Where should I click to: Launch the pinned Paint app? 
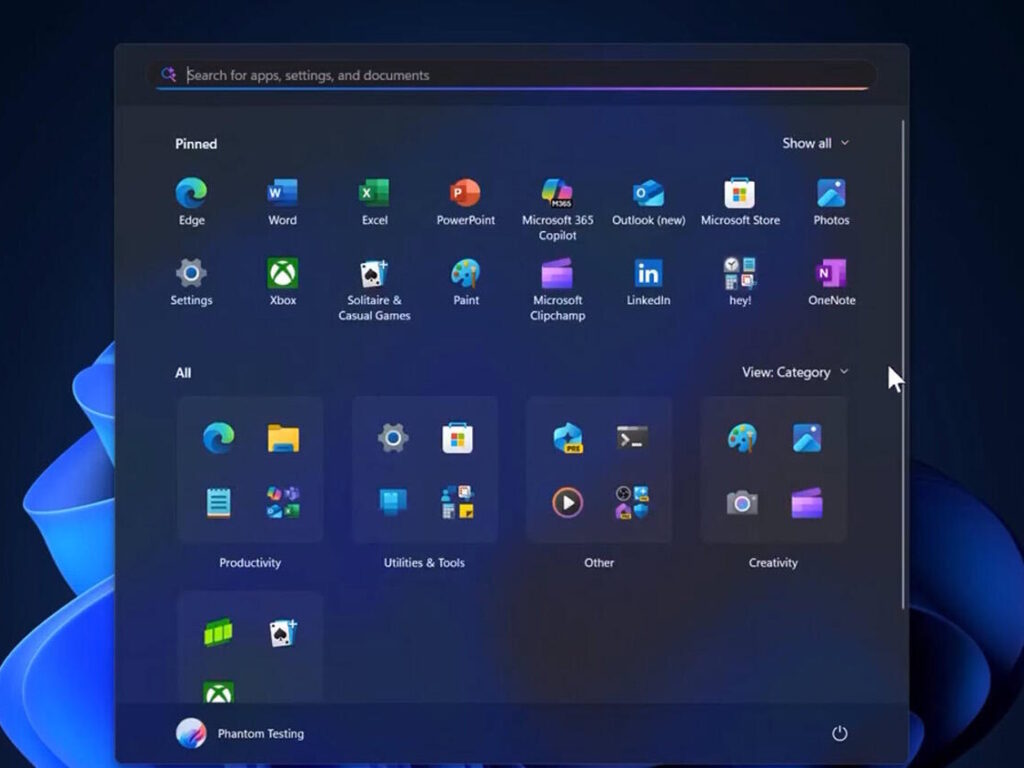[x=466, y=281]
